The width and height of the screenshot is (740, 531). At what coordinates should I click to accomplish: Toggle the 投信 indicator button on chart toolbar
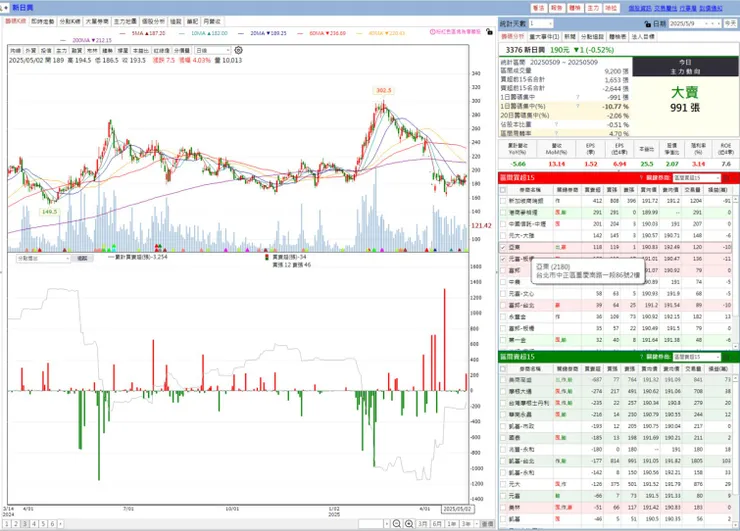click(x=46, y=51)
